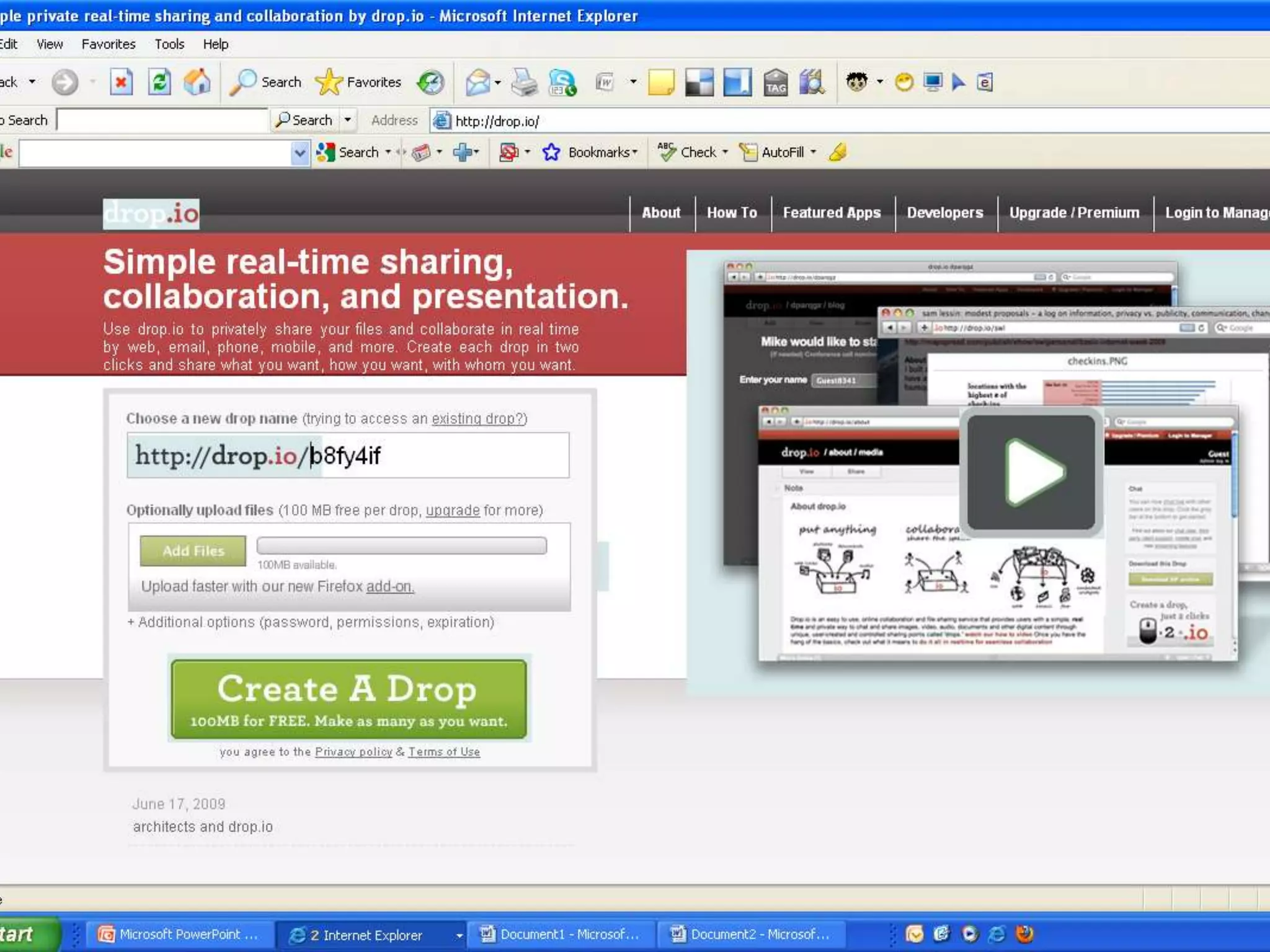Click the Add Files button
This screenshot has width=1270, height=952.
(x=193, y=550)
